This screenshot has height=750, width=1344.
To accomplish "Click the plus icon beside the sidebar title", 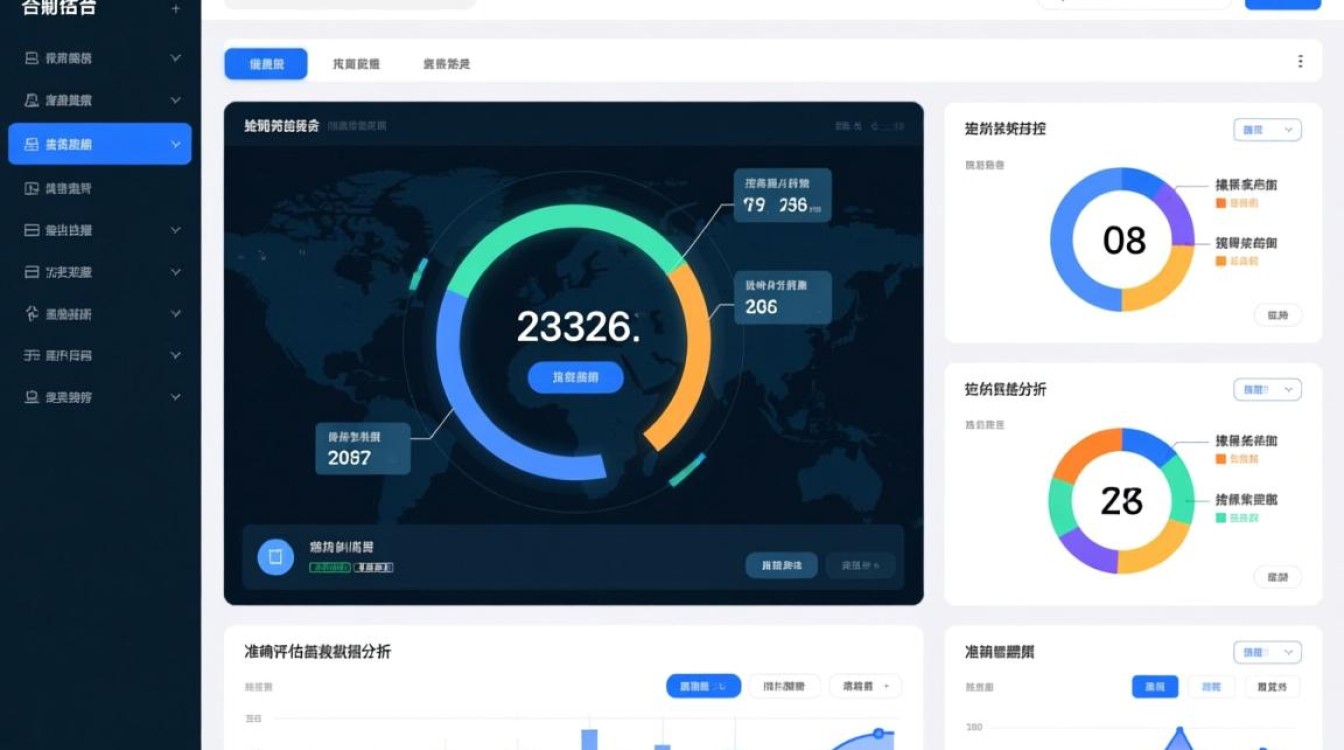I will point(176,9).
